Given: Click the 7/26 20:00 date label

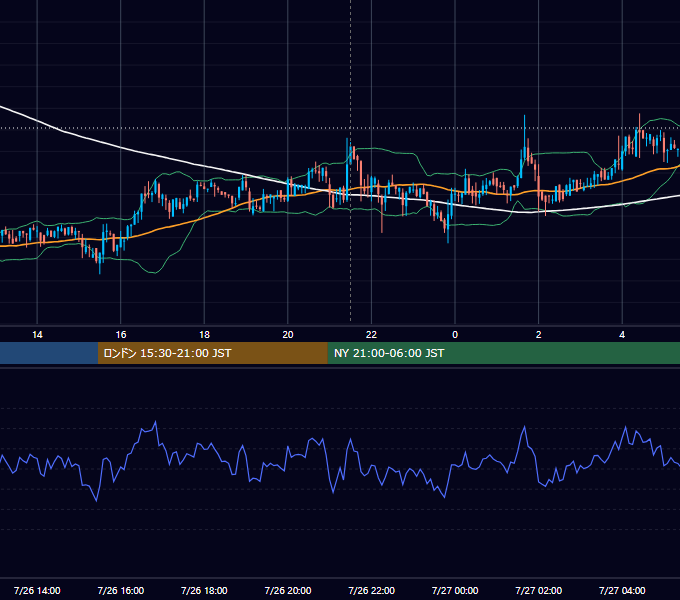Looking at the screenshot, I should coord(288,590).
